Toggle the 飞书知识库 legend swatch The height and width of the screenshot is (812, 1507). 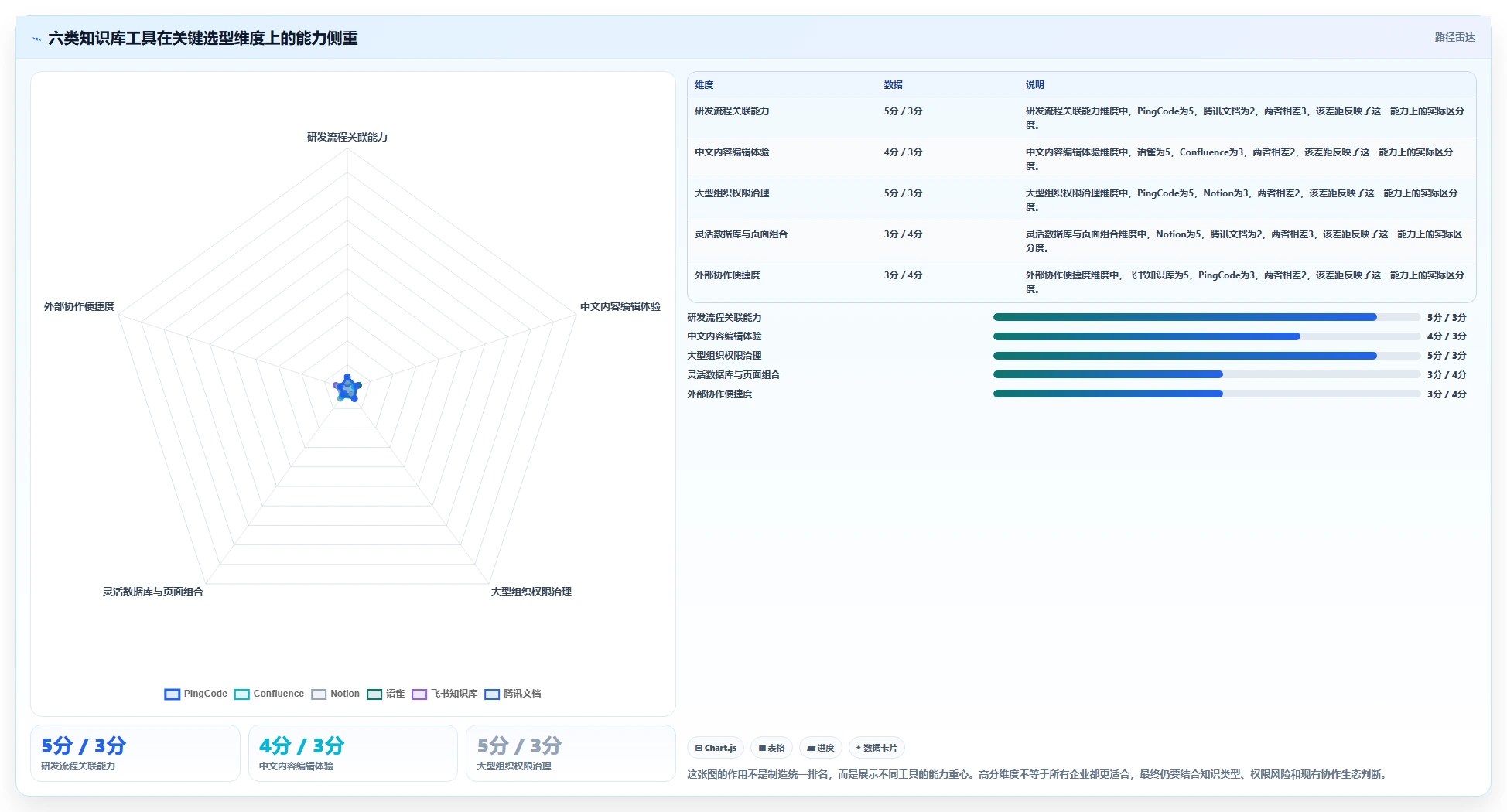click(x=419, y=694)
